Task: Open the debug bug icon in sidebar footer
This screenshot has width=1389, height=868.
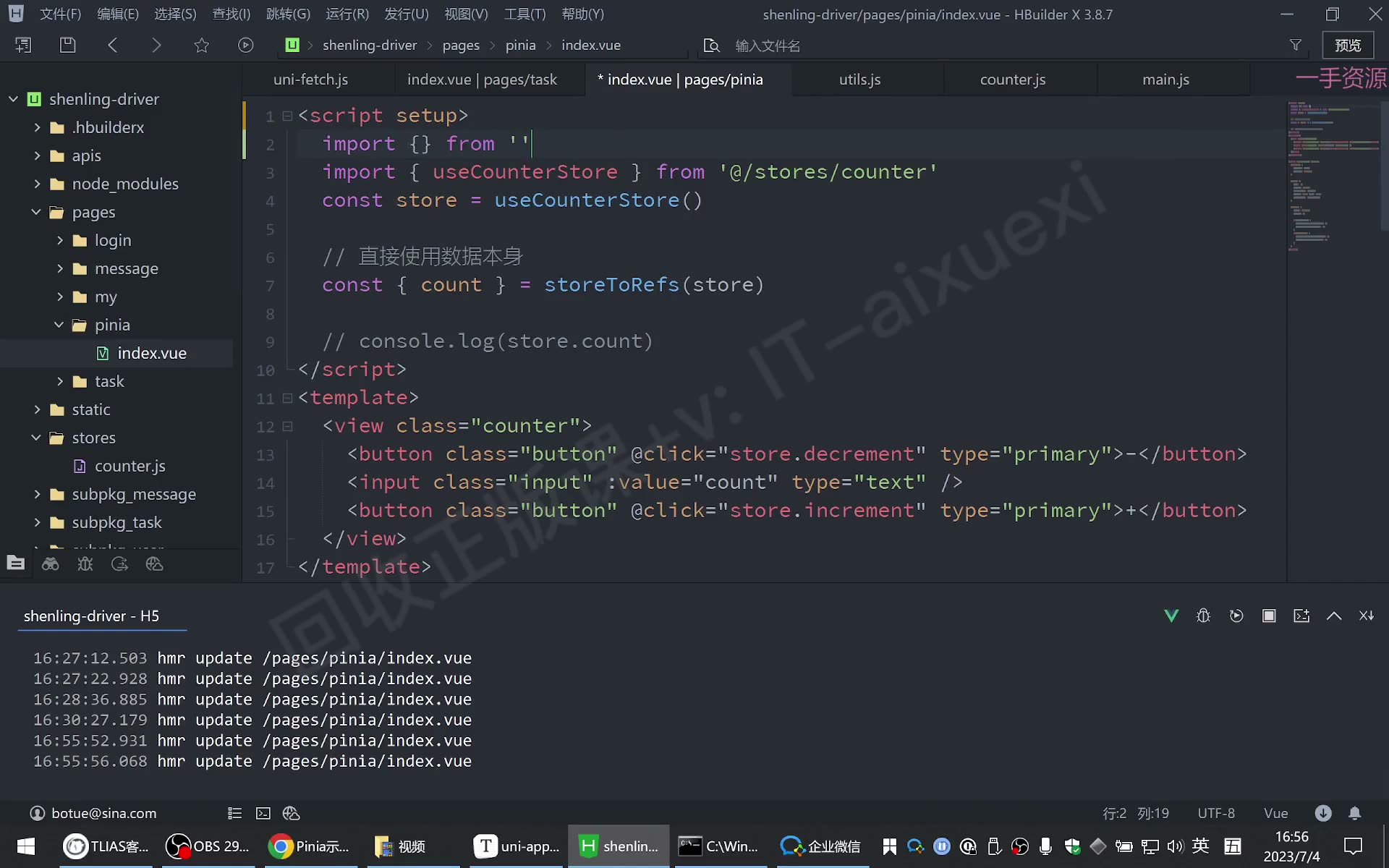Action: [x=85, y=563]
